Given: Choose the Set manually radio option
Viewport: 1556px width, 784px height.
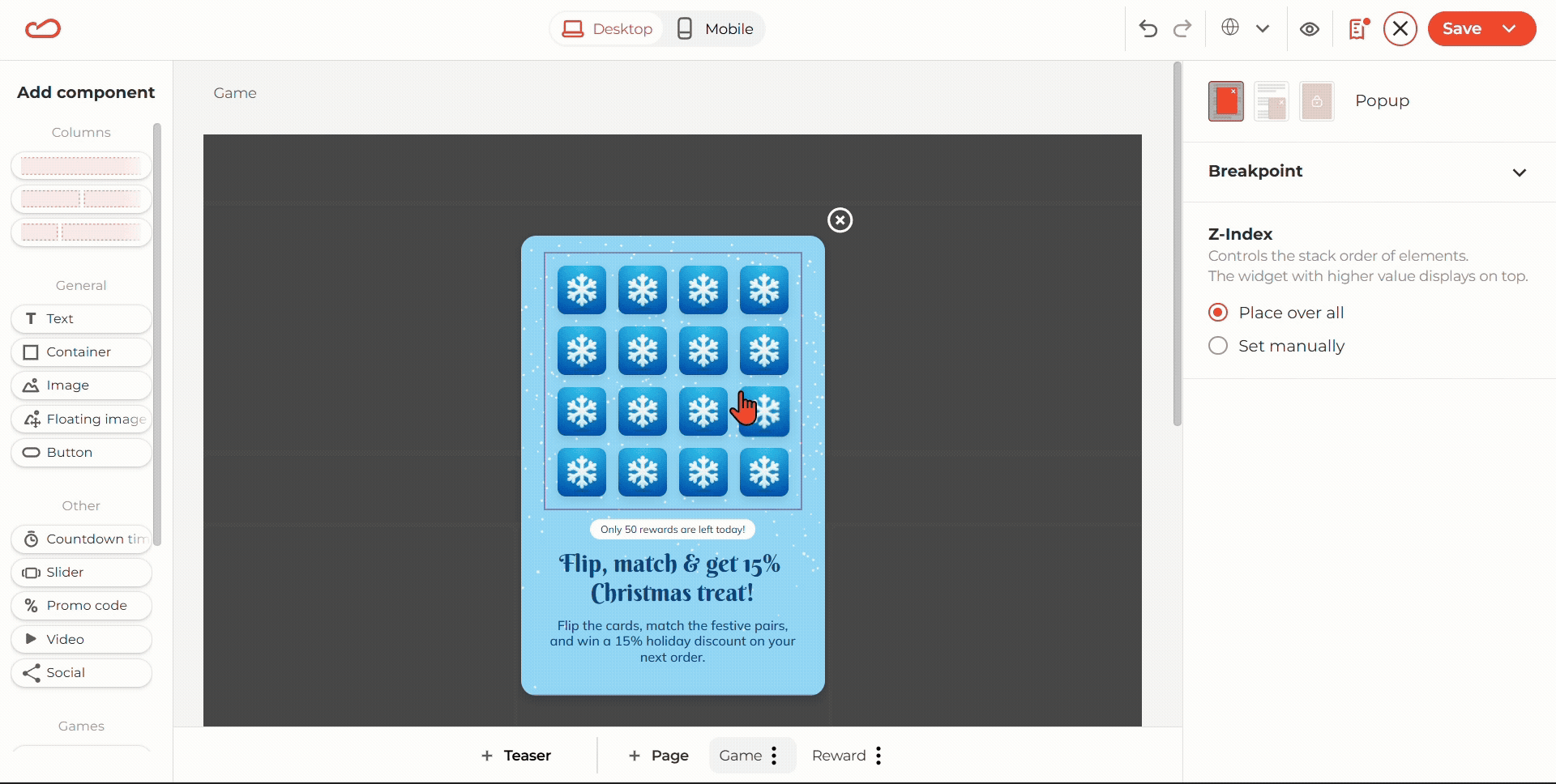Looking at the screenshot, I should click(1218, 346).
